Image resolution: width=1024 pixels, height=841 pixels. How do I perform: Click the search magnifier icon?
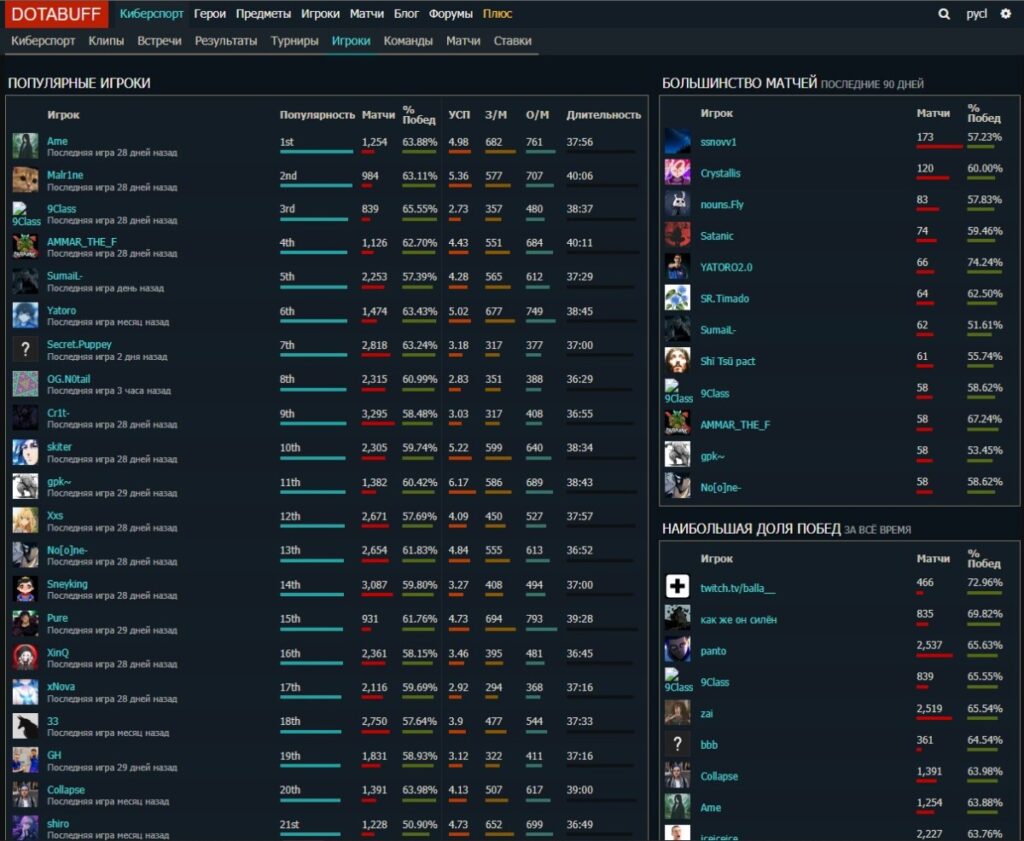[x=943, y=14]
